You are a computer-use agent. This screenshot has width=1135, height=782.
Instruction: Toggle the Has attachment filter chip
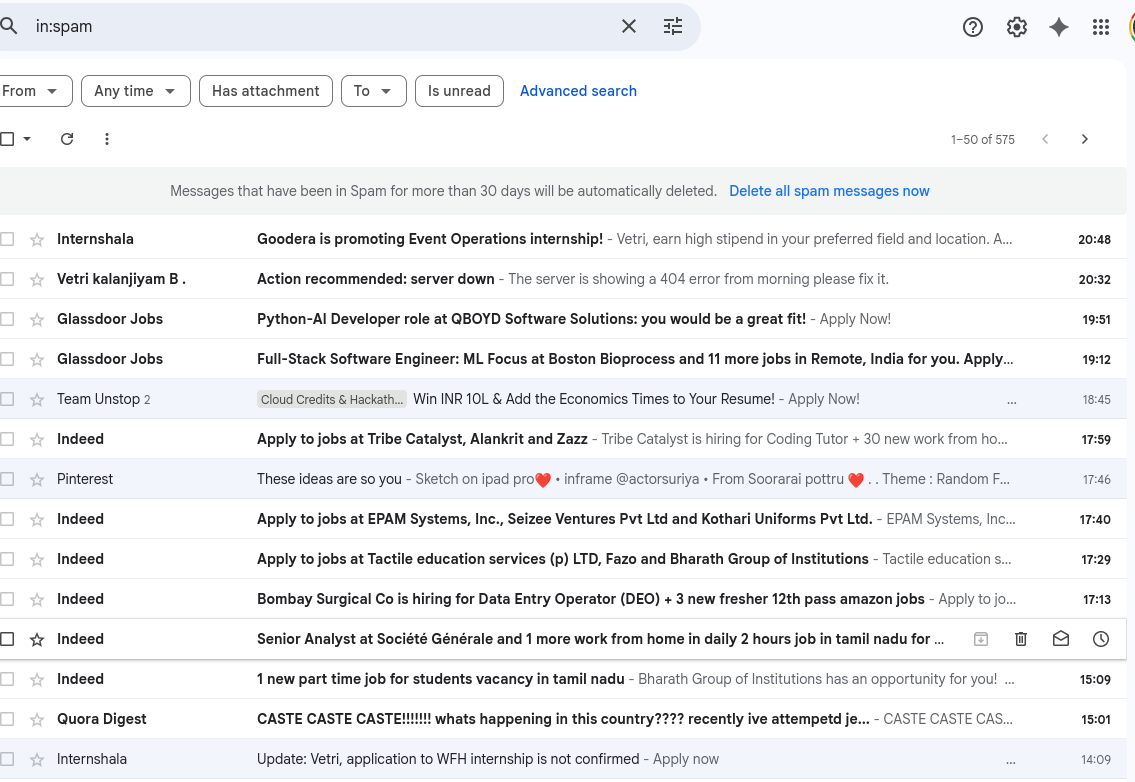coord(266,91)
